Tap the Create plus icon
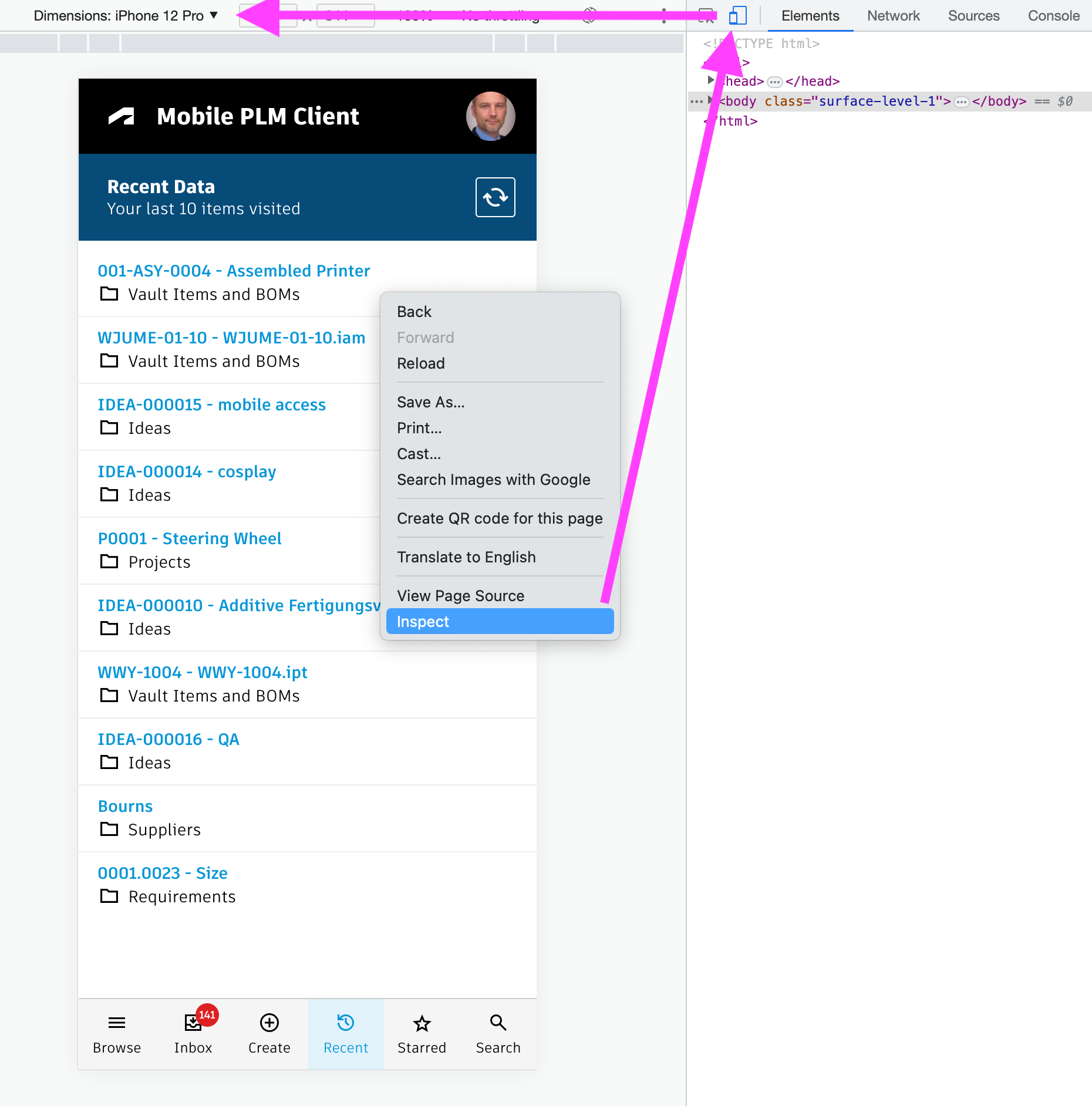This screenshot has height=1106, width=1092. (269, 1023)
